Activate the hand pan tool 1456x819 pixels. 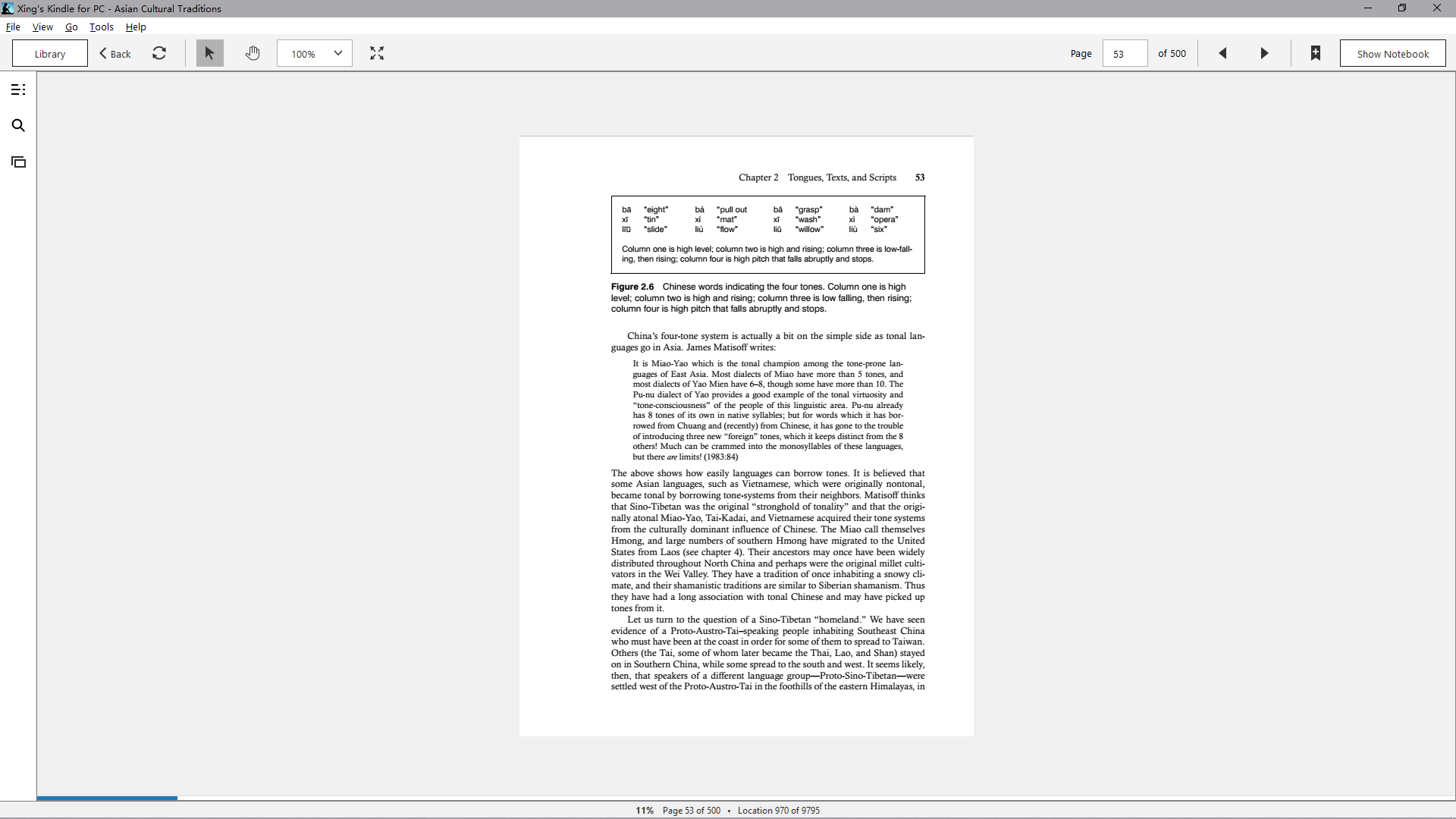coord(253,53)
